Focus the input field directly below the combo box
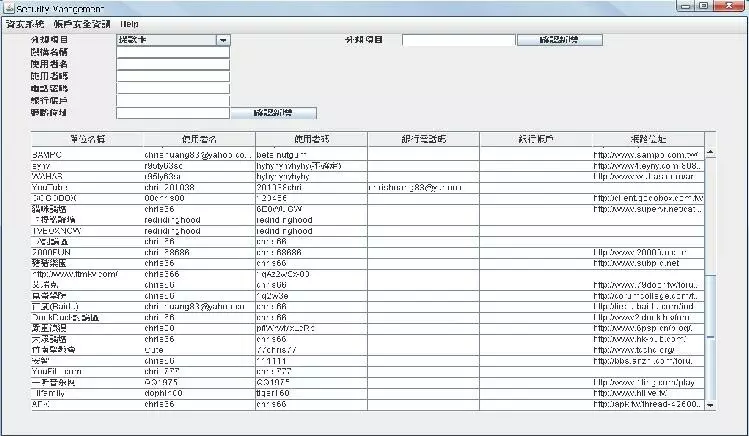The width and height of the screenshot is (749, 436). point(173,52)
